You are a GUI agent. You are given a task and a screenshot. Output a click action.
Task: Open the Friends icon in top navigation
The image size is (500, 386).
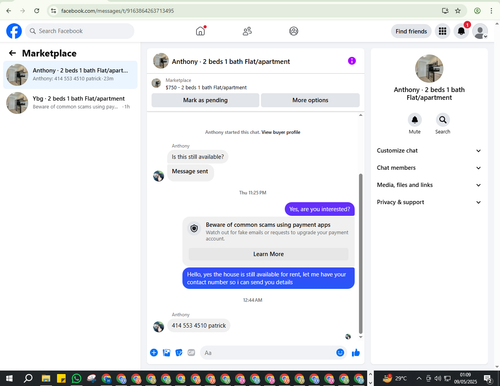tap(247, 31)
